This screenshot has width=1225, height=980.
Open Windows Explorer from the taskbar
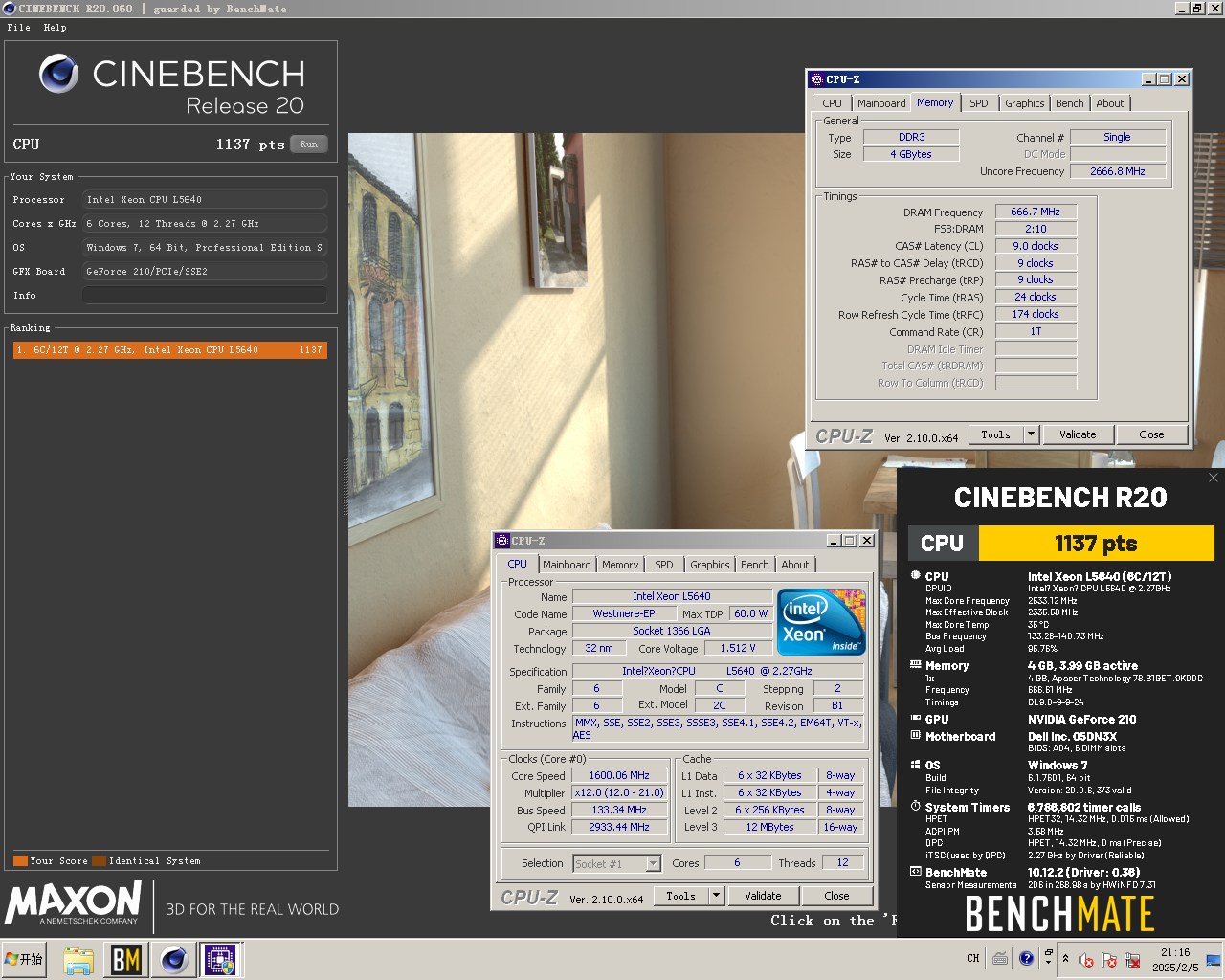pos(78,960)
